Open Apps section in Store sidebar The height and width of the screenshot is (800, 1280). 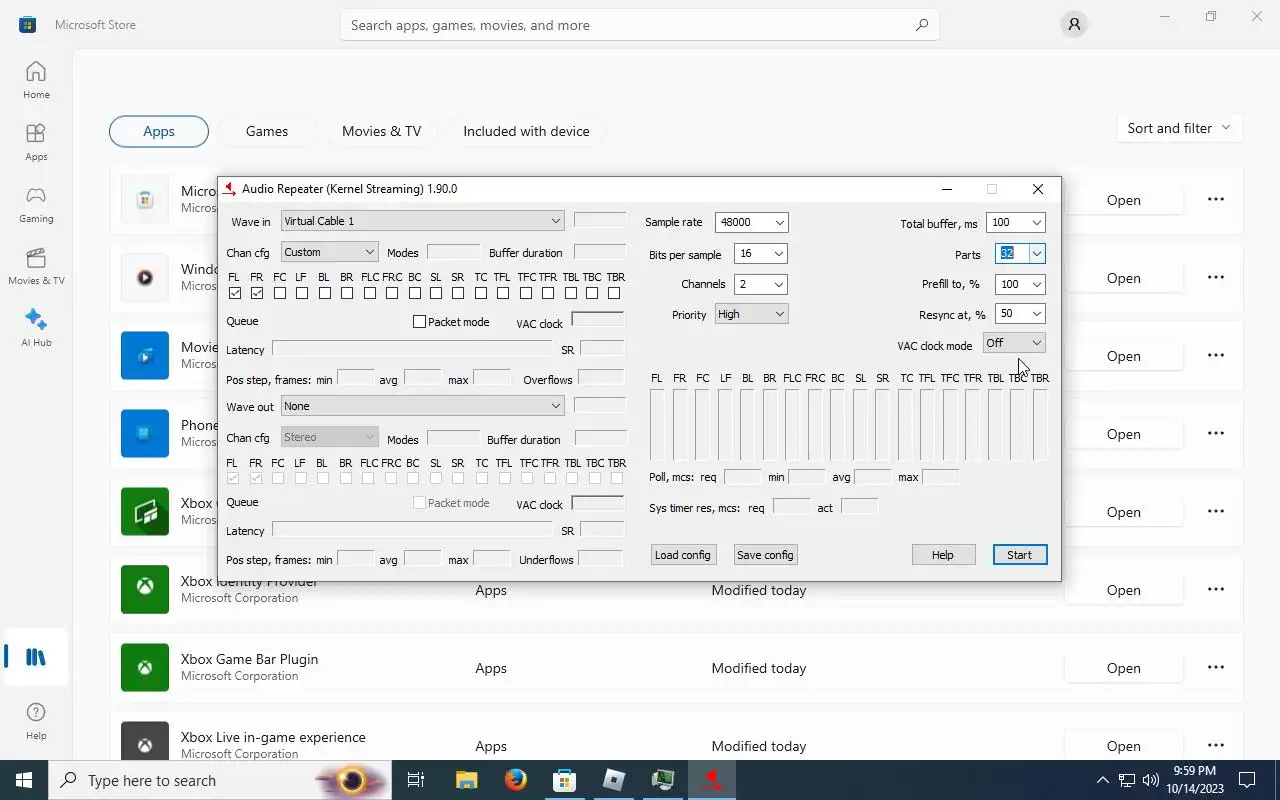tap(36, 142)
